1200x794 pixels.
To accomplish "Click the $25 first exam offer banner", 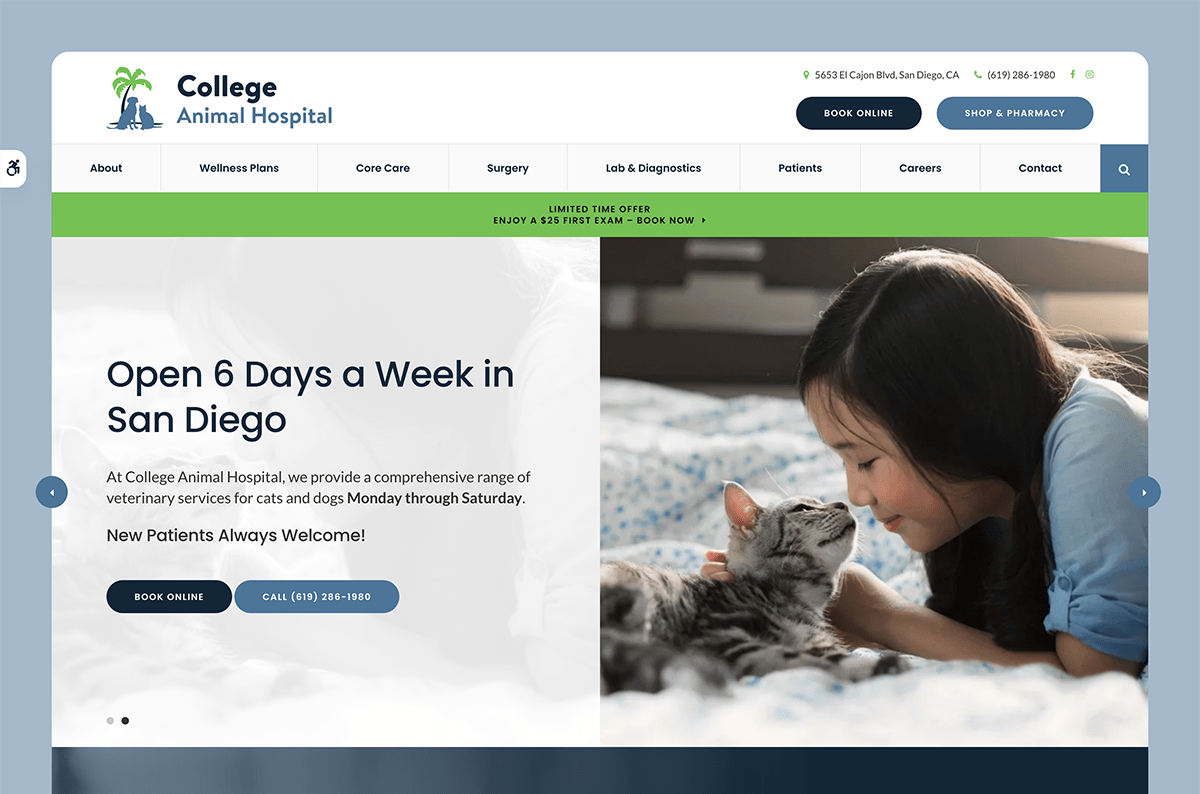I will [x=600, y=215].
